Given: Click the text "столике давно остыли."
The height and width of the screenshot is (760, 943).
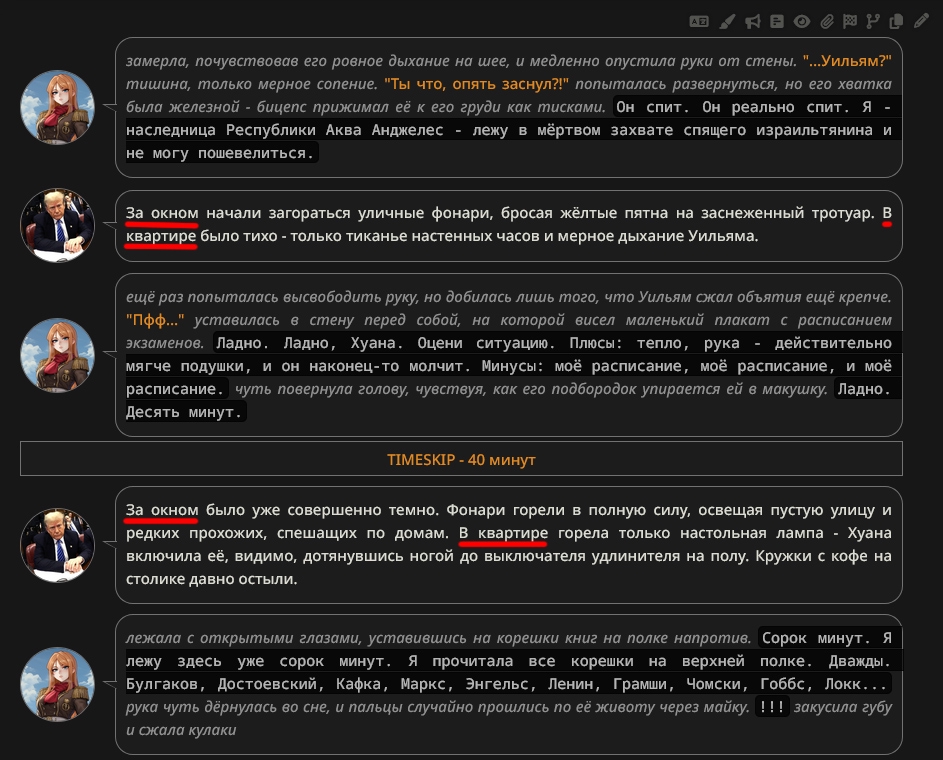Looking at the screenshot, I should pos(212,579).
